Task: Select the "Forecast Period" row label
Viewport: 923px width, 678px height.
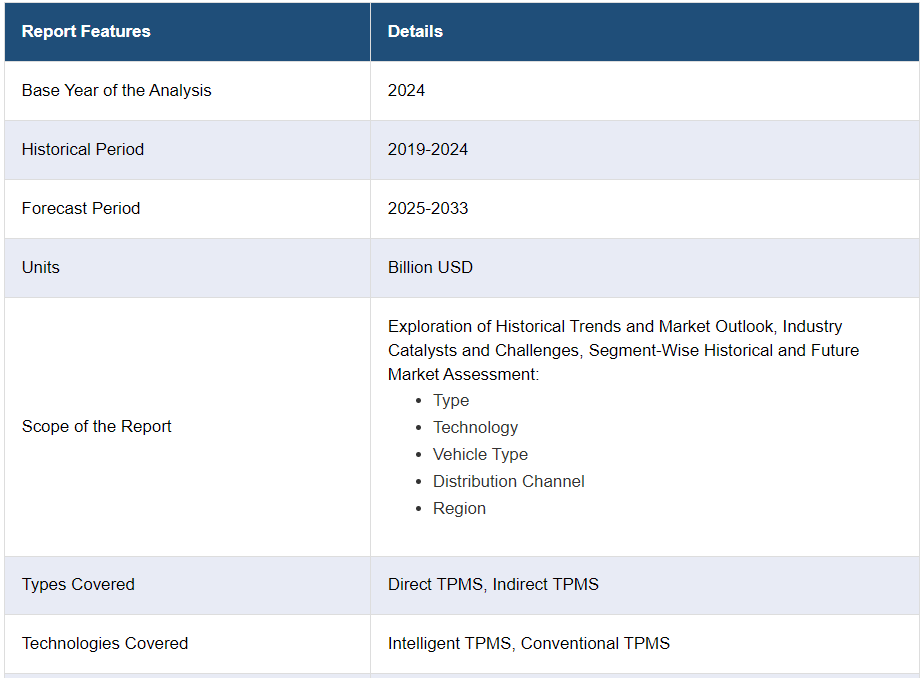Action: (x=81, y=208)
